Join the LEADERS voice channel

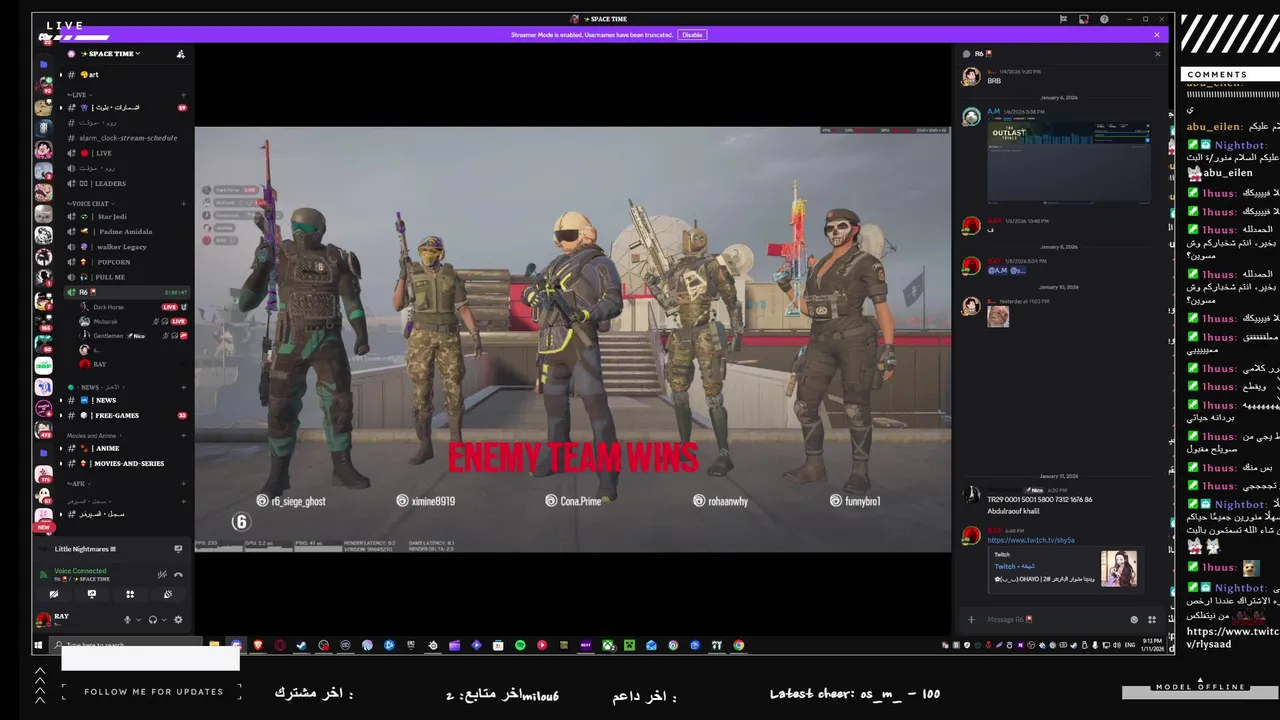(x=125, y=184)
